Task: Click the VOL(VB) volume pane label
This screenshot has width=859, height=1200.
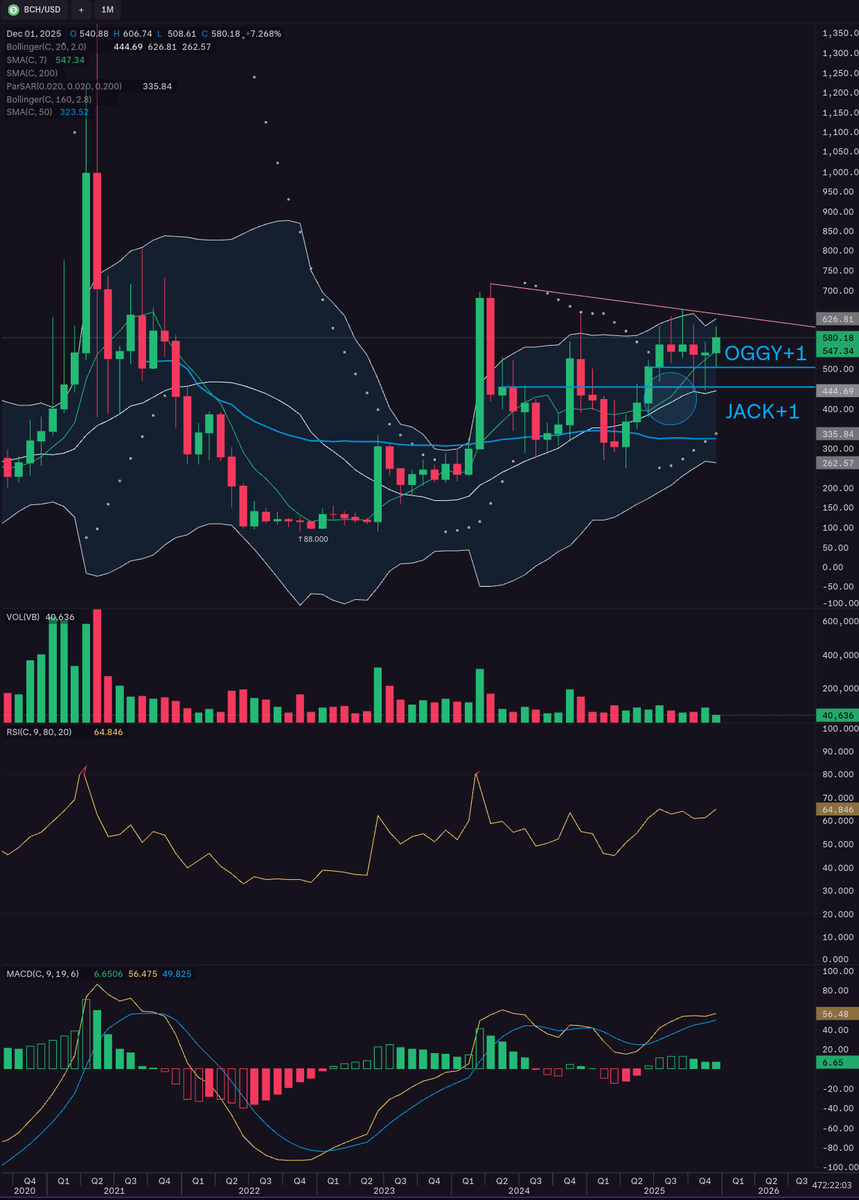Action: point(22,617)
